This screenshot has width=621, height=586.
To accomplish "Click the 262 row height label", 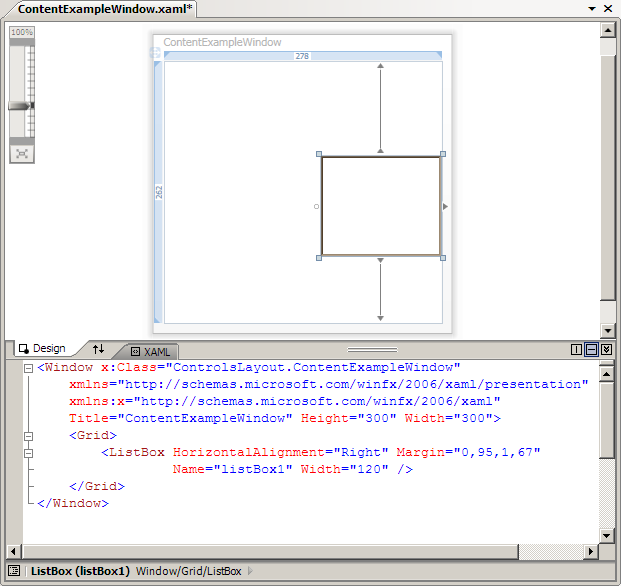I will point(159,192).
